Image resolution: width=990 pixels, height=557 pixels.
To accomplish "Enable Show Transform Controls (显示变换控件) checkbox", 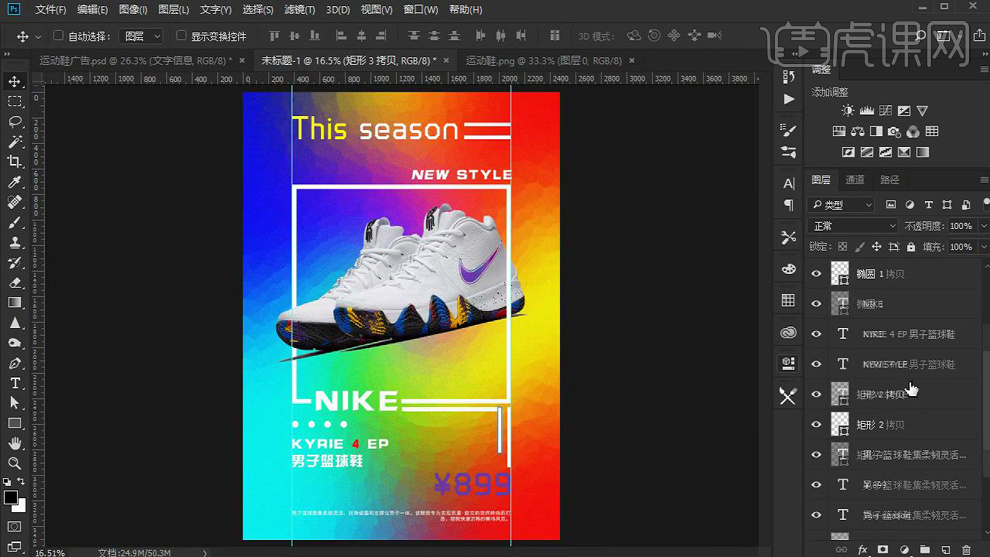I will pos(181,35).
